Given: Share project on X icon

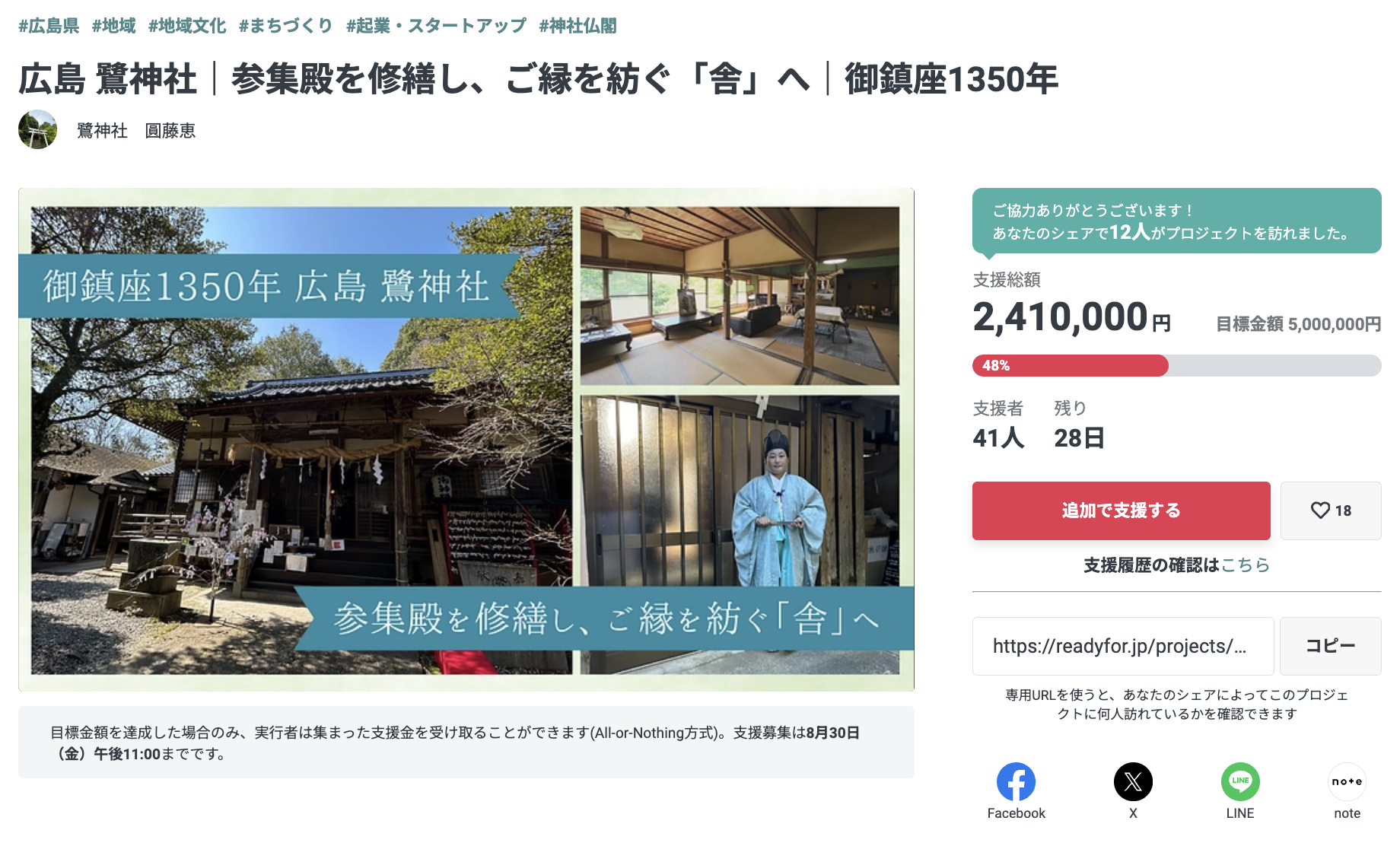Looking at the screenshot, I should [x=1133, y=781].
